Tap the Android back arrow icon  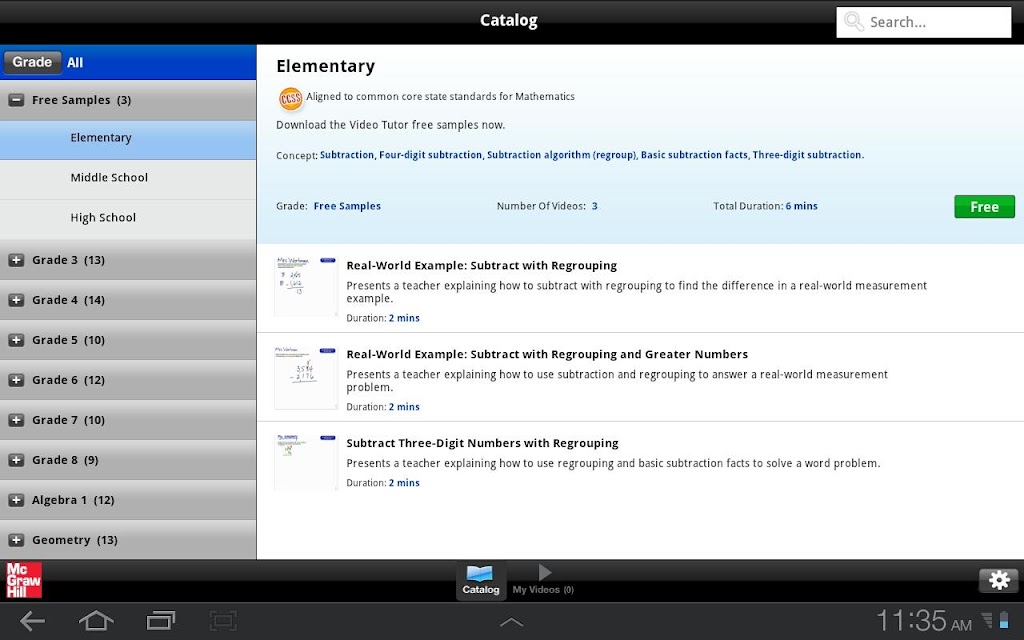pyautogui.click(x=32, y=621)
